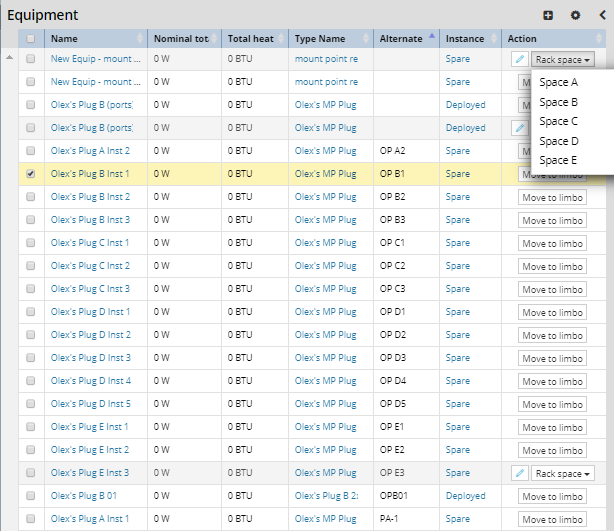Image resolution: width=614 pixels, height=531 pixels.
Task: Toggle the select-all header checkbox
Action: 31,38
